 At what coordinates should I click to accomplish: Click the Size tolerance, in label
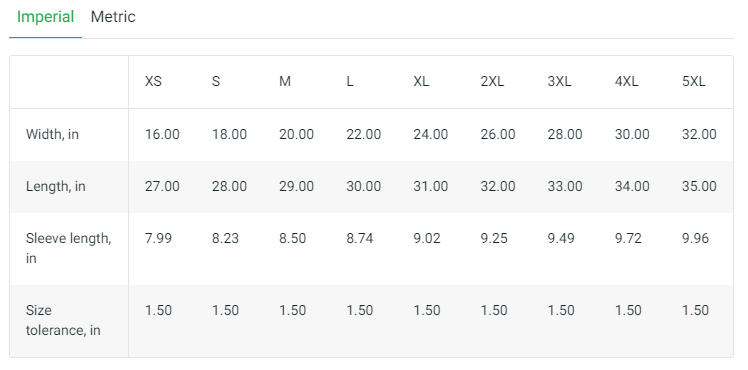pos(63,320)
